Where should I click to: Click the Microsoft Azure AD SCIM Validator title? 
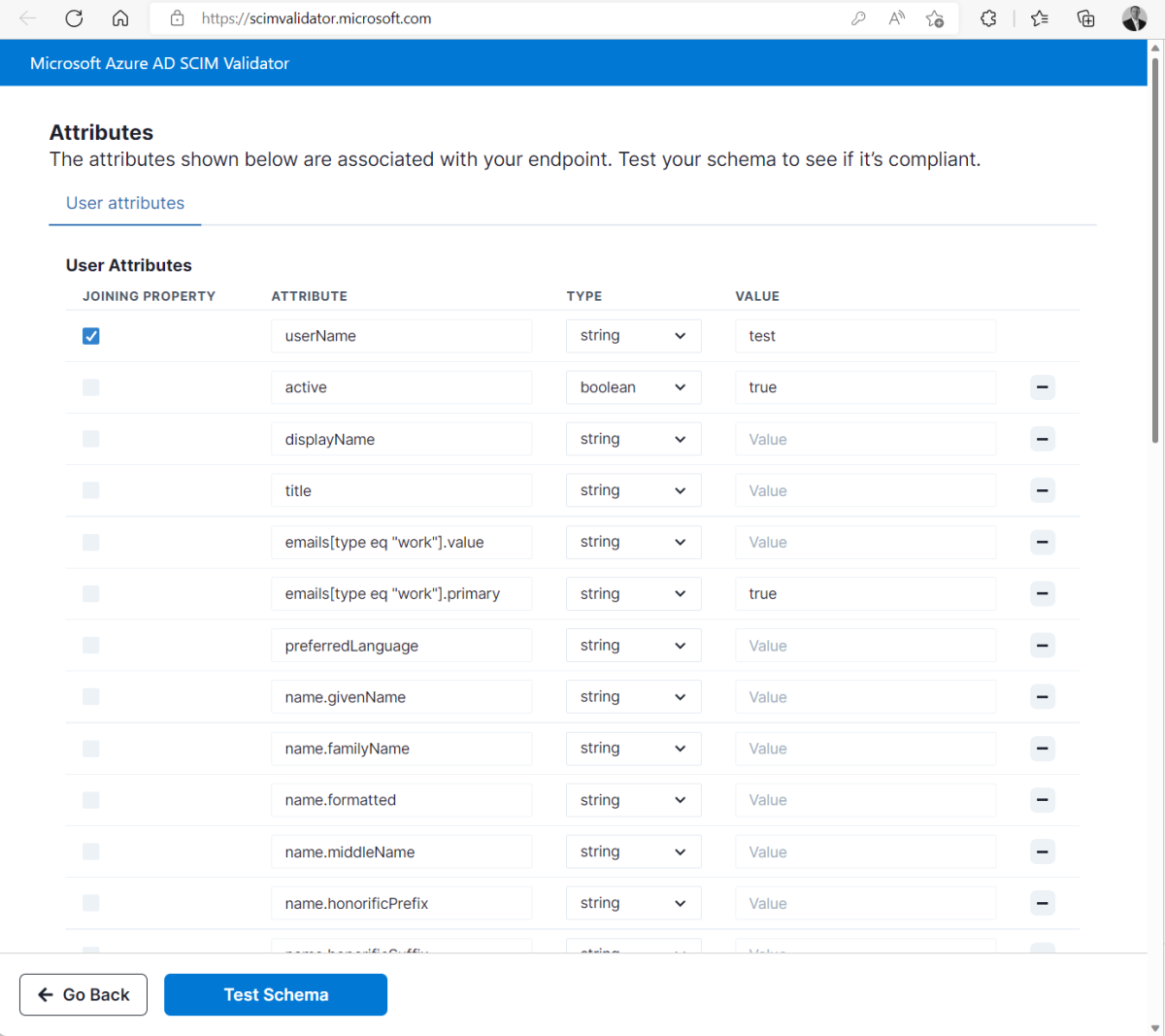[x=159, y=63]
